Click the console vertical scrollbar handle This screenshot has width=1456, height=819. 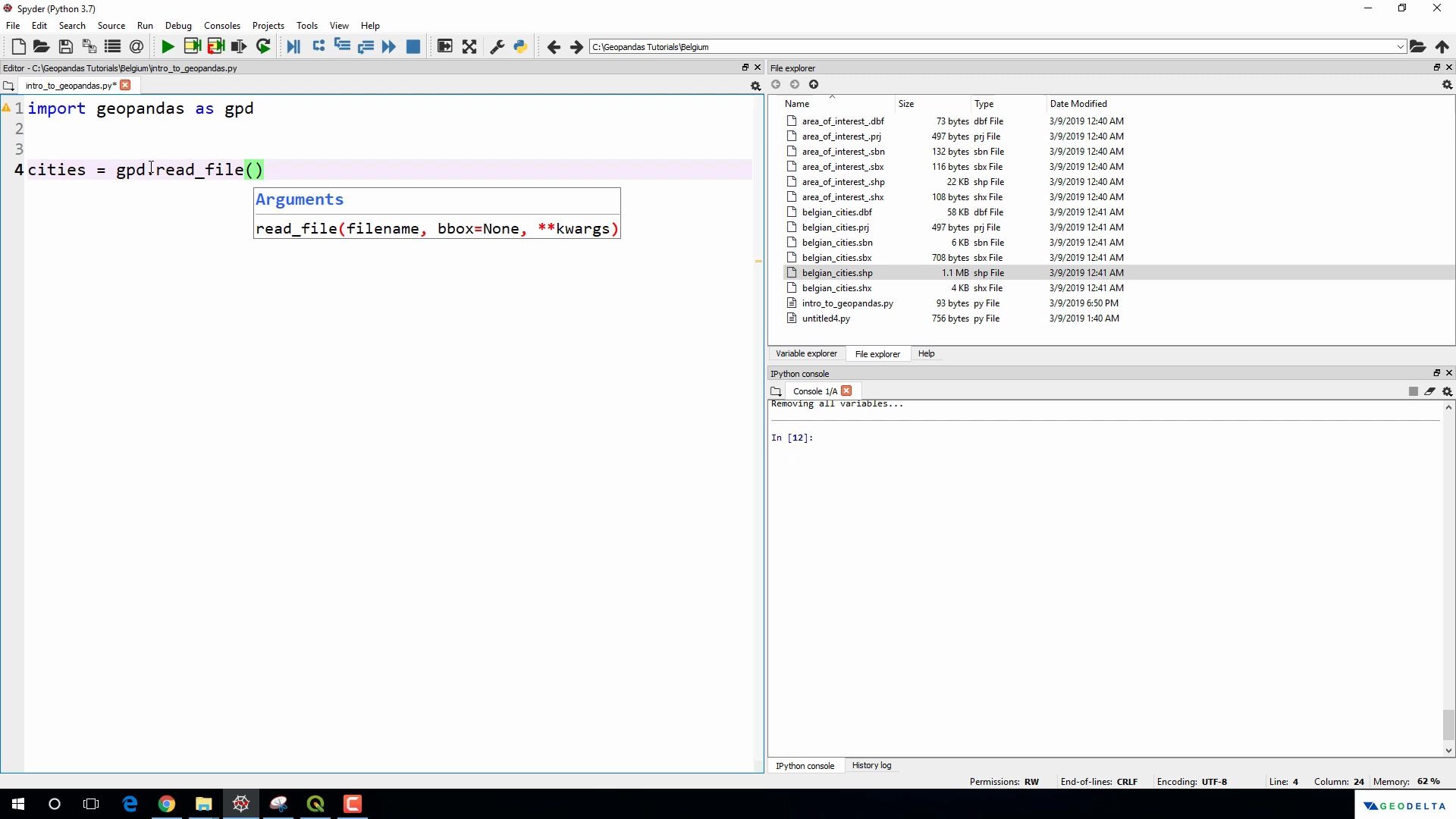[1448, 724]
